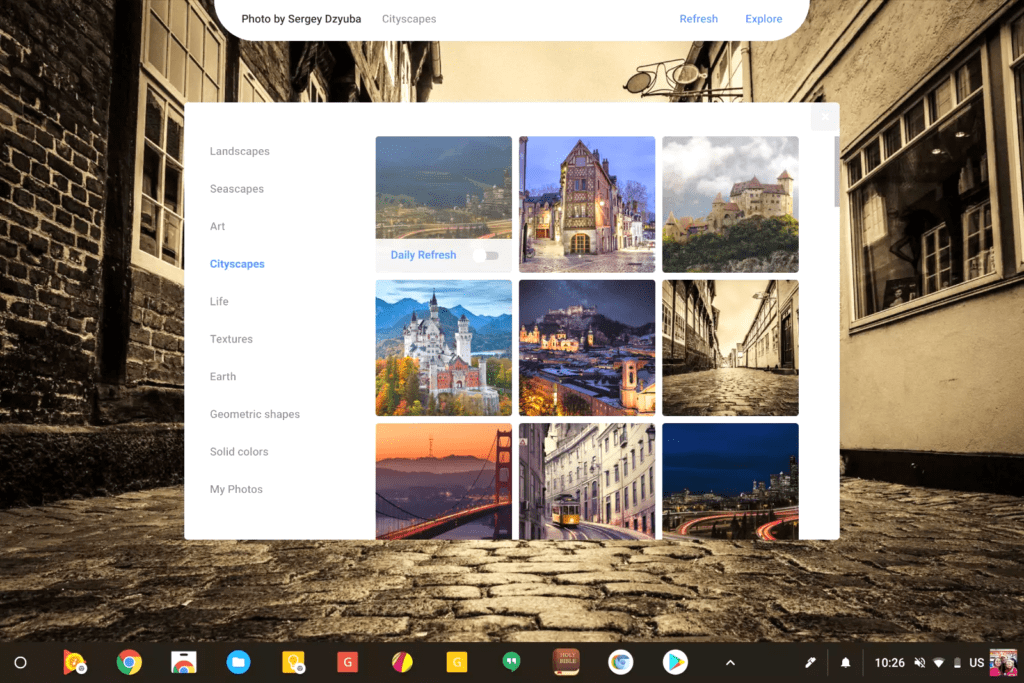
Task: Open the My Photos category
Action: tap(236, 489)
